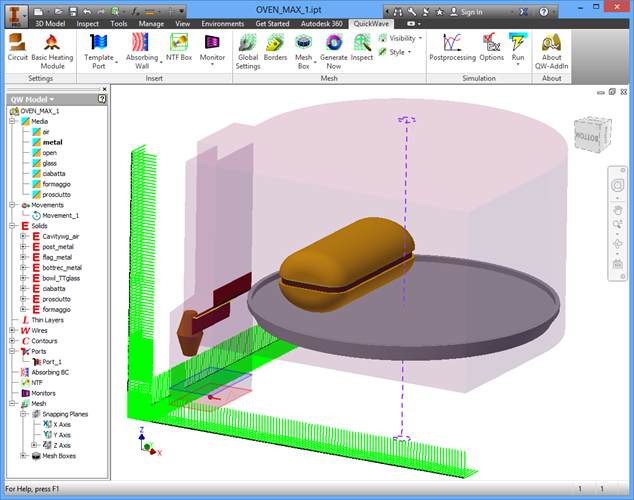Run Generate Now mesh command
This screenshot has height=500, width=634.
click(x=333, y=48)
